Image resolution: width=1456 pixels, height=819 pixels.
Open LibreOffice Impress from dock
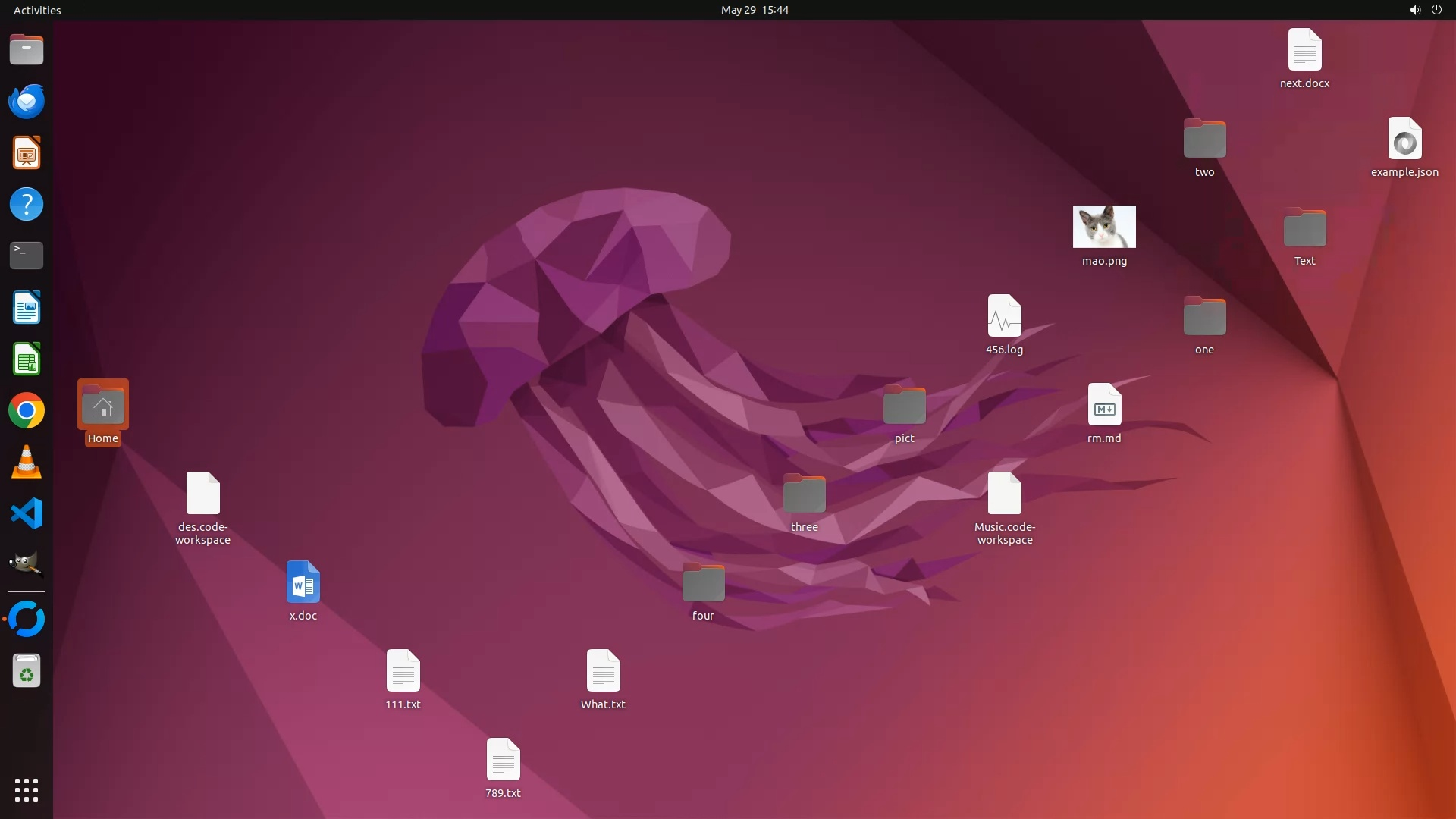pyautogui.click(x=27, y=153)
